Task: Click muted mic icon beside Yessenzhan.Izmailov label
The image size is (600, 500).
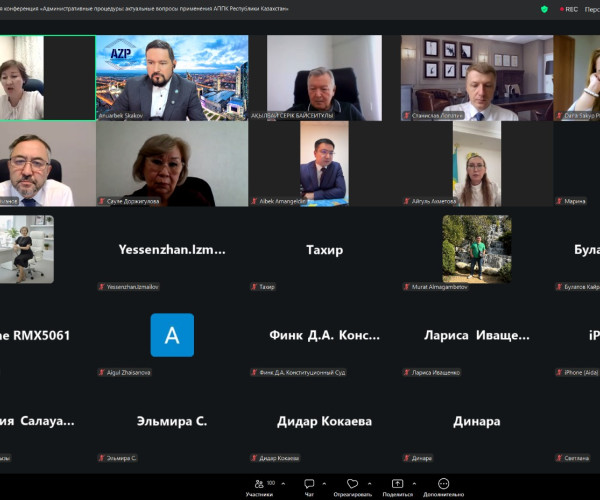Action: pos(102,287)
